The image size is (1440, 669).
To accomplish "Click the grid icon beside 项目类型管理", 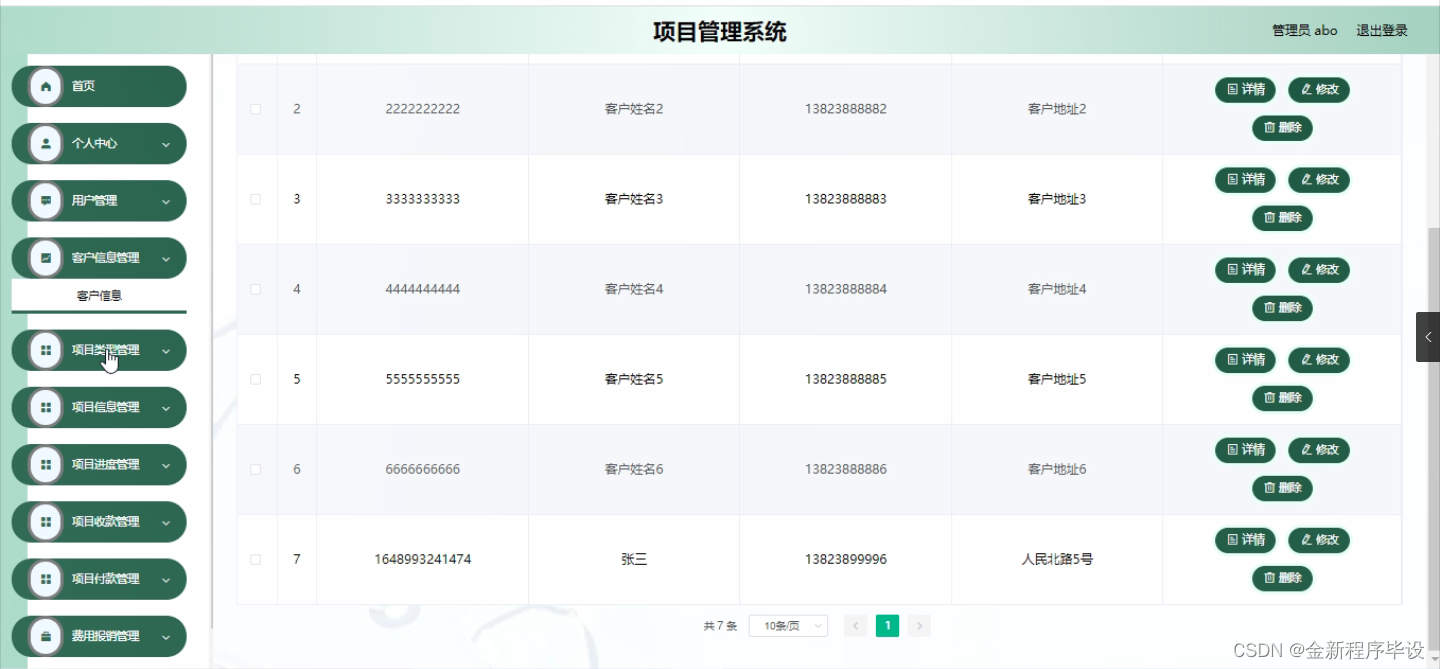I will pyautogui.click(x=44, y=350).
